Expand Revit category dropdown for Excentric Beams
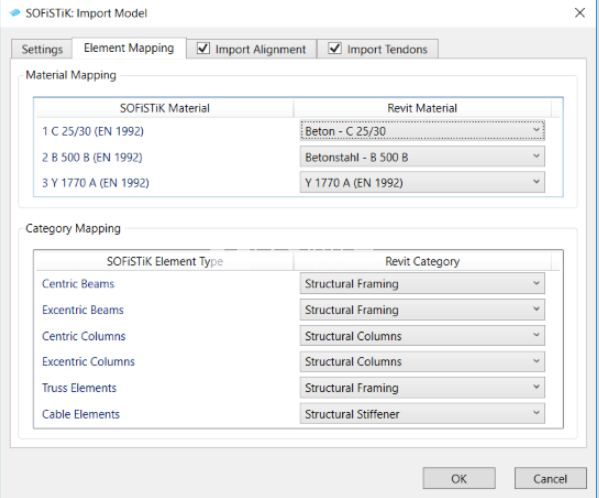599x498 pixels. 422,309
